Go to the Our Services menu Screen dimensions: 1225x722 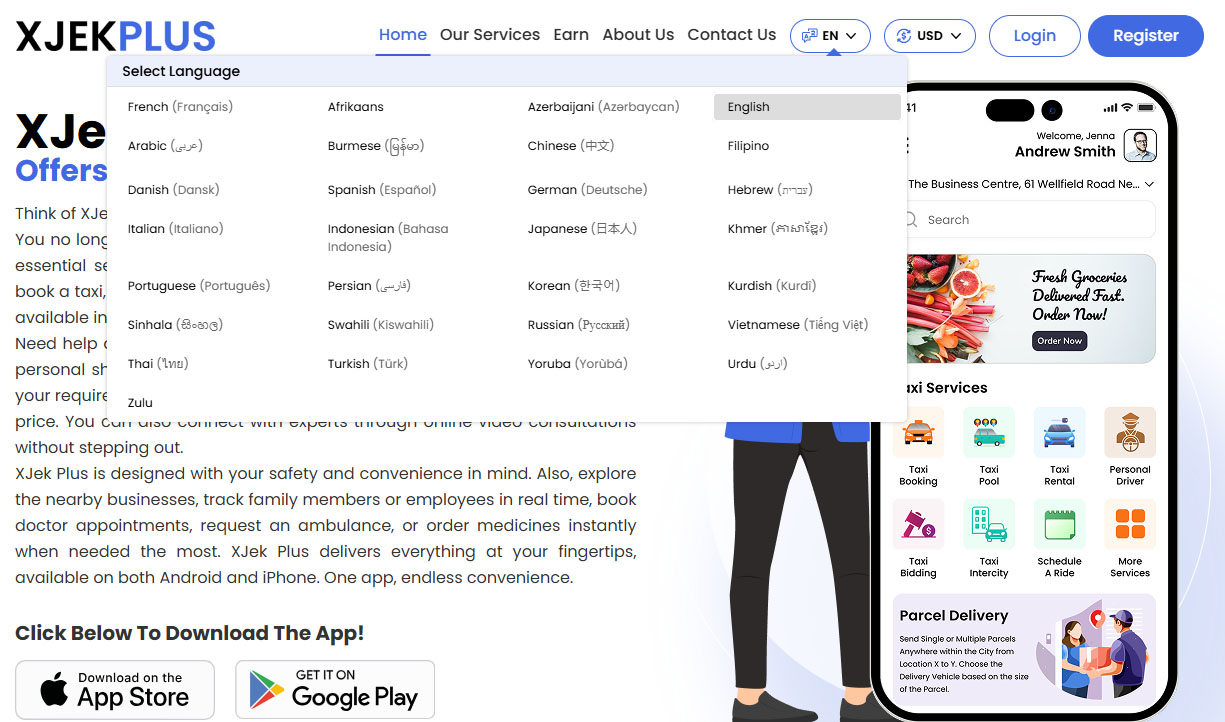[489, 35]
